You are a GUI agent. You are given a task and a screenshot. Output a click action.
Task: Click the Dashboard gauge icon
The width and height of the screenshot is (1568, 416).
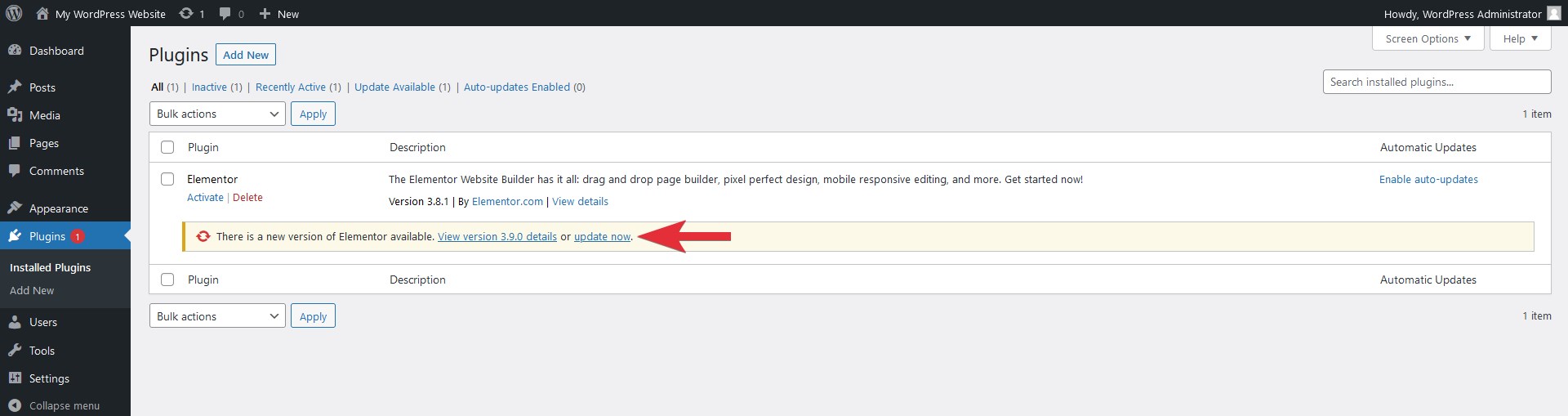click(15, 51)
